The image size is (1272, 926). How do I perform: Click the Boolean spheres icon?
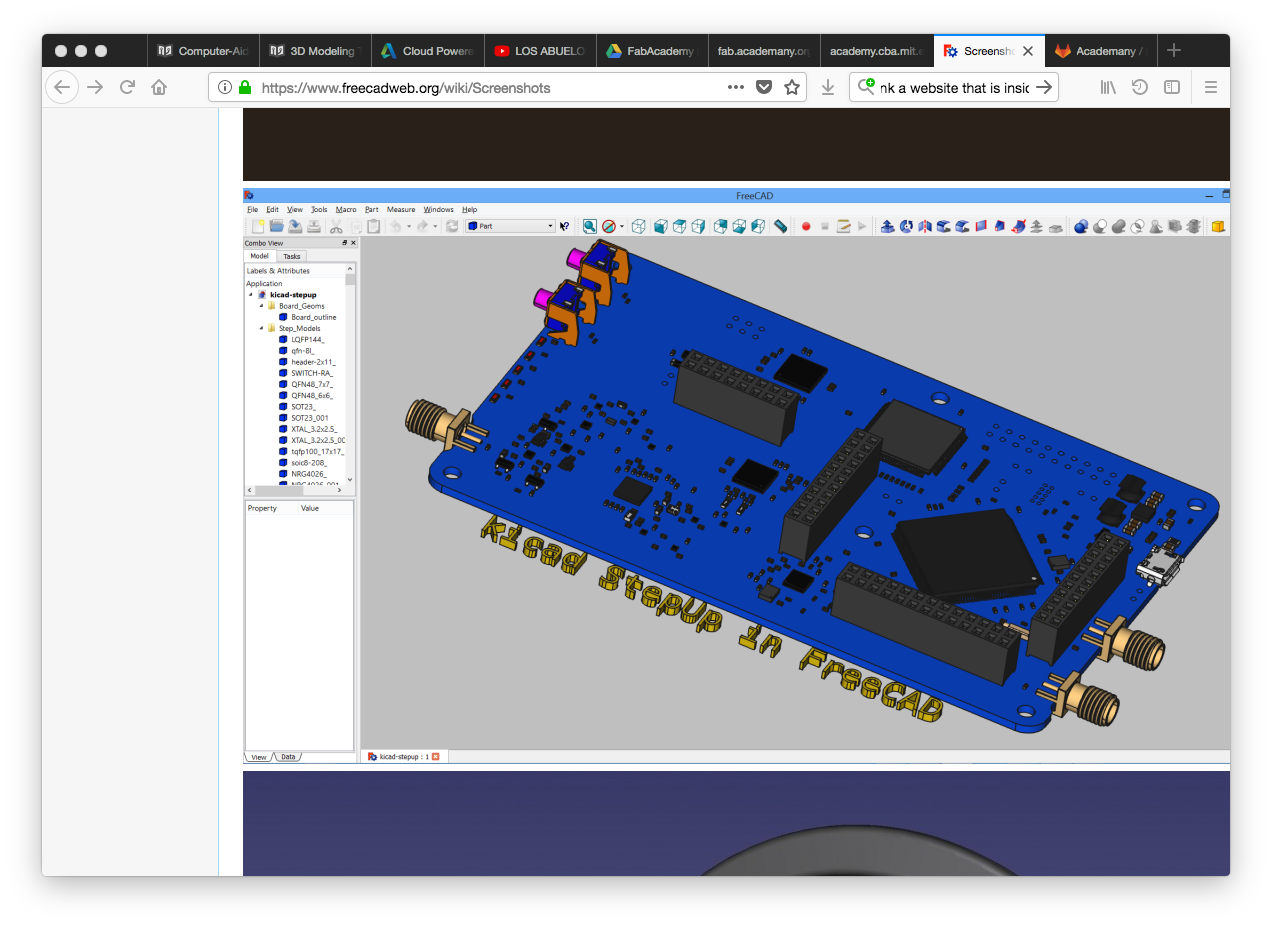coord(1081,227)
